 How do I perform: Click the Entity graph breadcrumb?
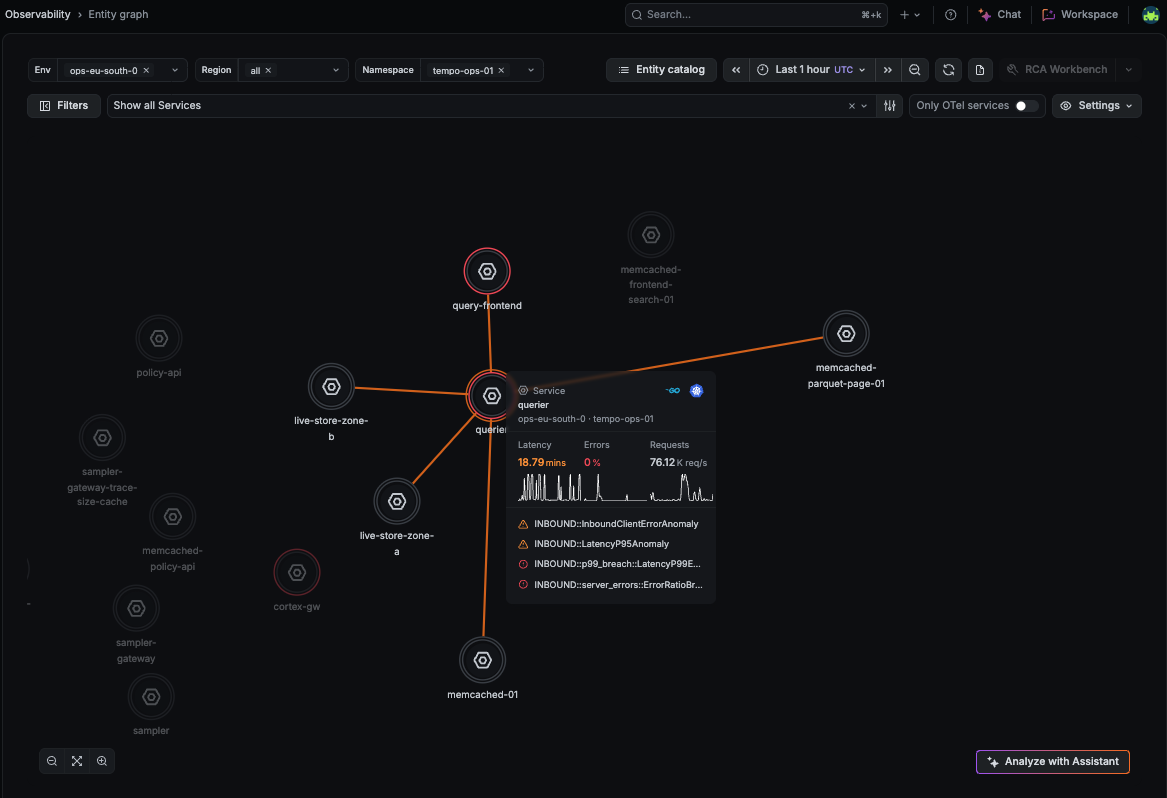point(118,14)
